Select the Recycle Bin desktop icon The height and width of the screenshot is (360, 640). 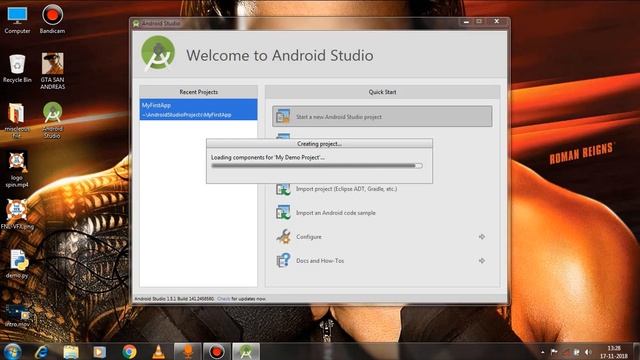(x=17, y=69)
